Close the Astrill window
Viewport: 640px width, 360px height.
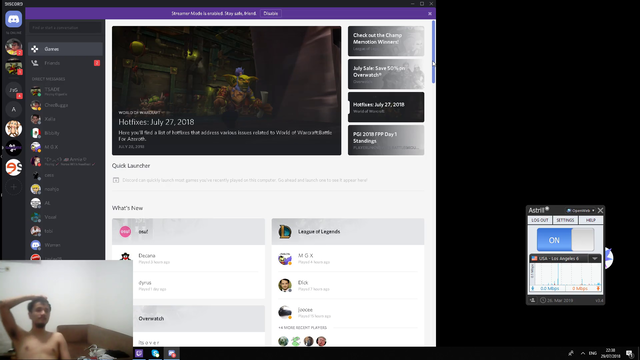(600, 211)
